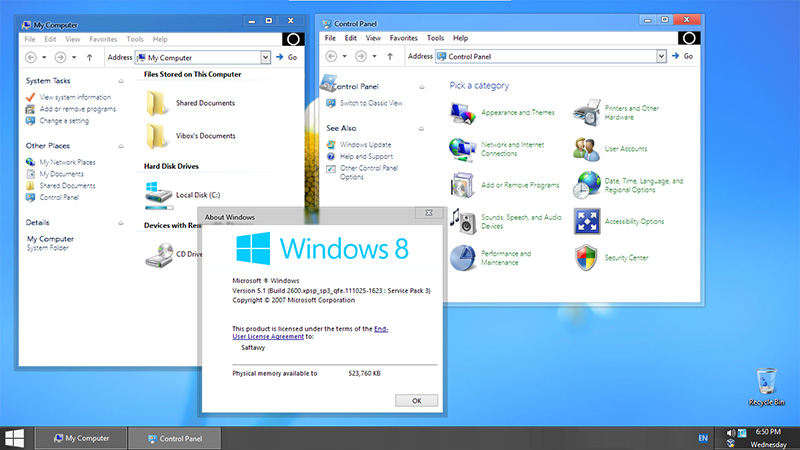Viewport: 800px width, 450px height.
Task: Click Change a setting link
Action: pyautogui.click(x=64, y=121)
